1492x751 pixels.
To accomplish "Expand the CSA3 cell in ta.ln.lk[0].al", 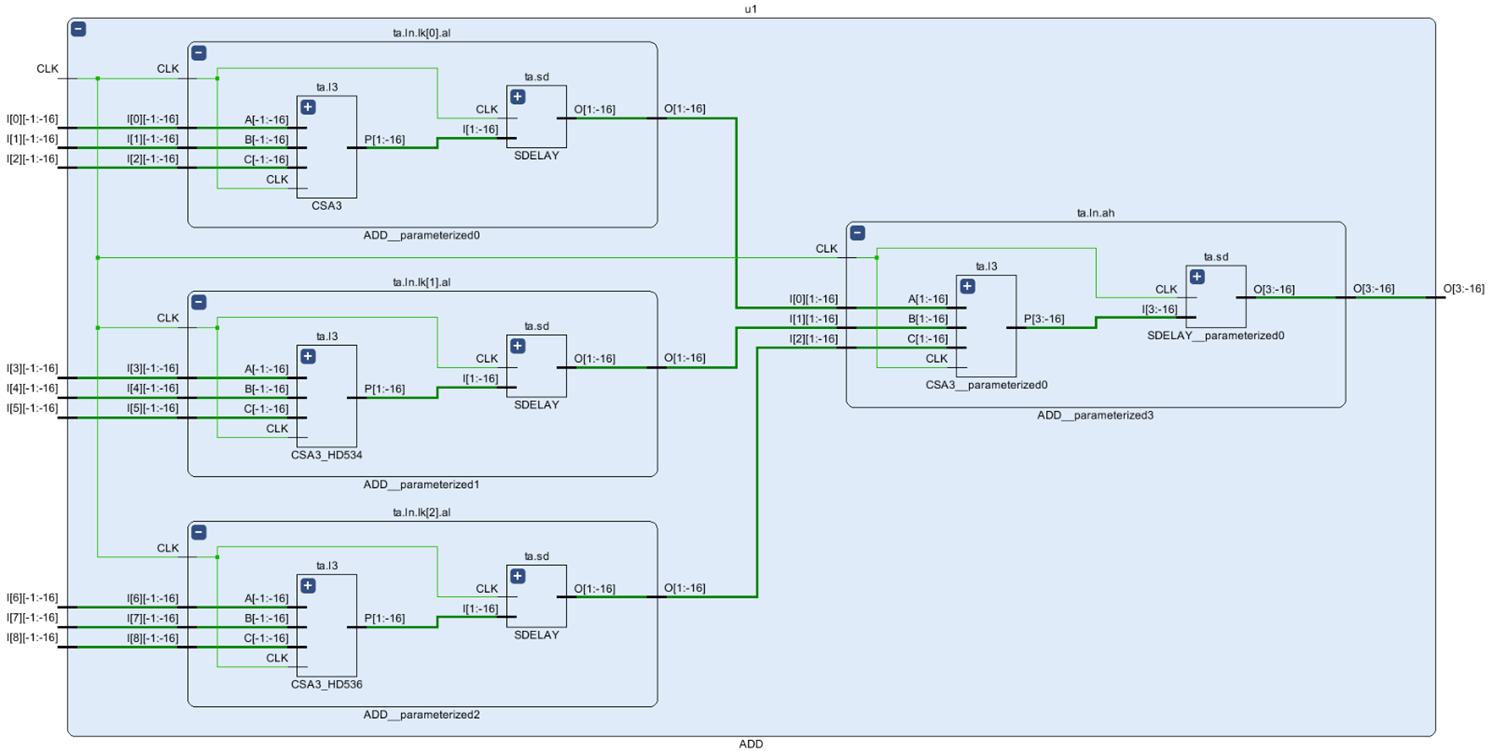I will [307, 106].
